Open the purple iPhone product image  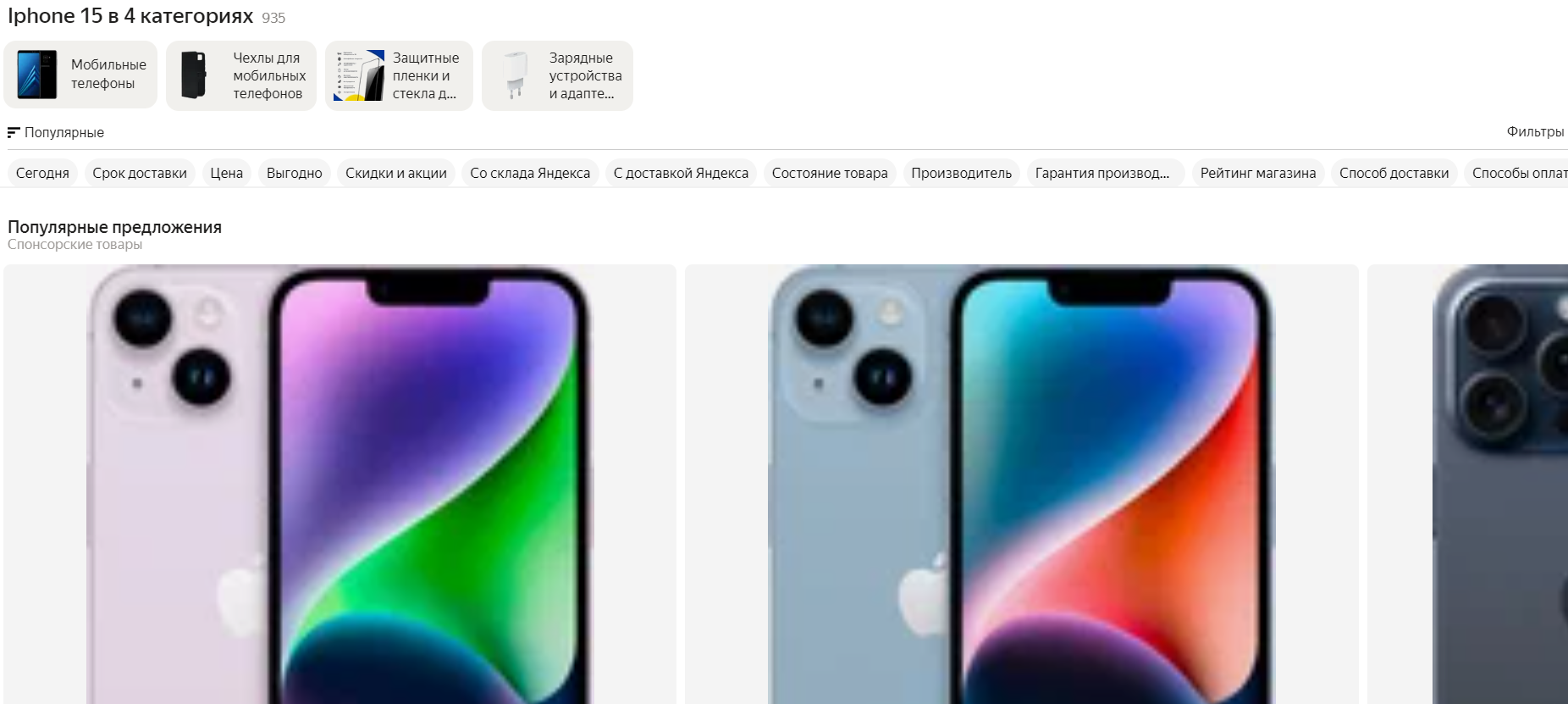(x=340, y=484)
